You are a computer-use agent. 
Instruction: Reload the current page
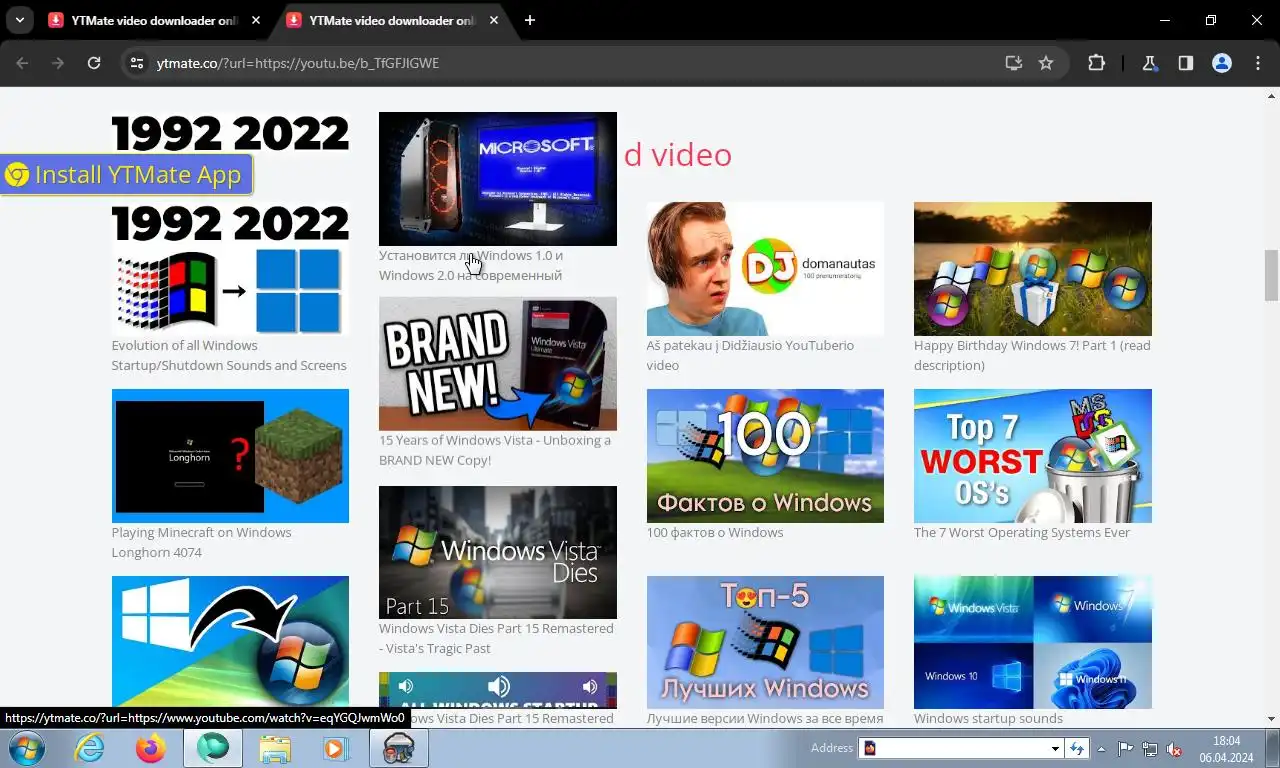click(94, 63)
